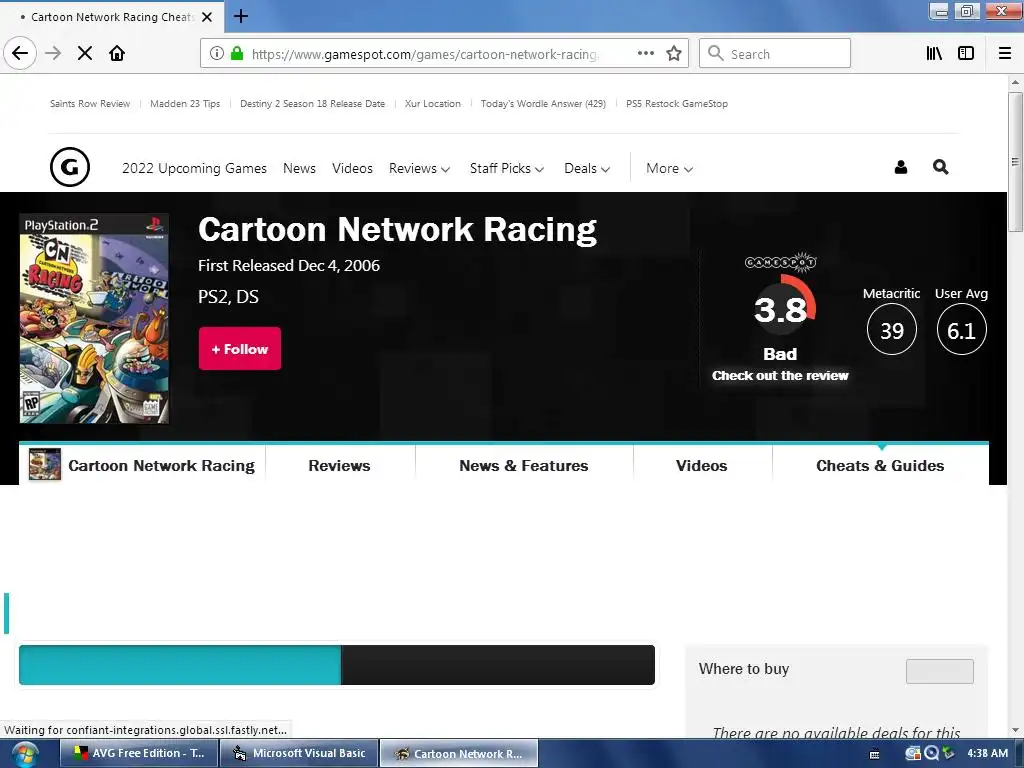Go back with the browser back arrow
This screenshot has height=768, width=1024.
click(20, 53)
